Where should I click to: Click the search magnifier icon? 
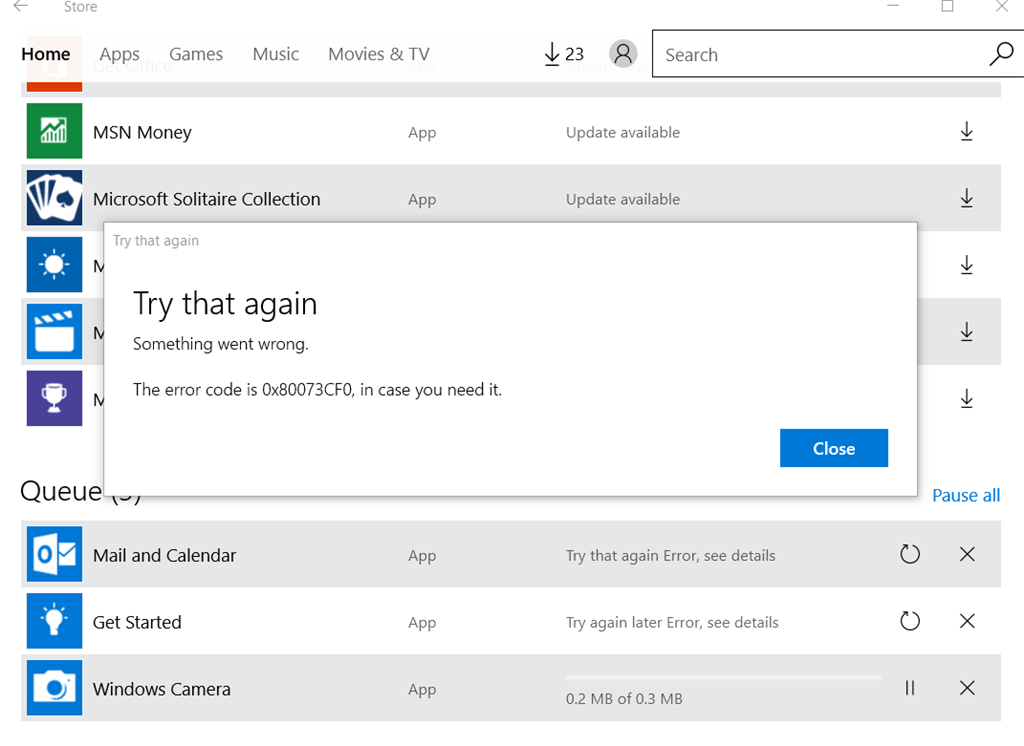1001,54
